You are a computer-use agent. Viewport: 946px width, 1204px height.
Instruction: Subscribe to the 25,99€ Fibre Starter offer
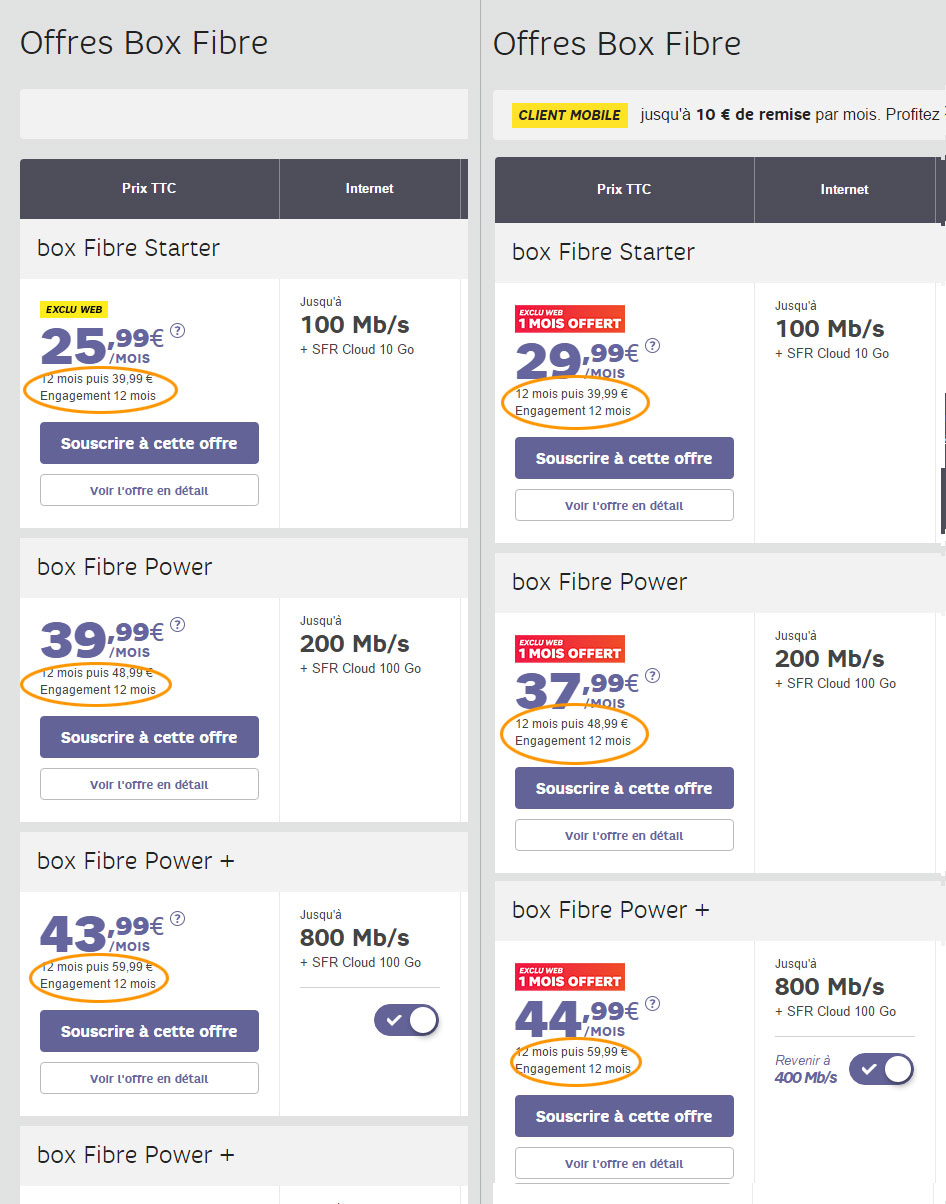coord(149,443)
